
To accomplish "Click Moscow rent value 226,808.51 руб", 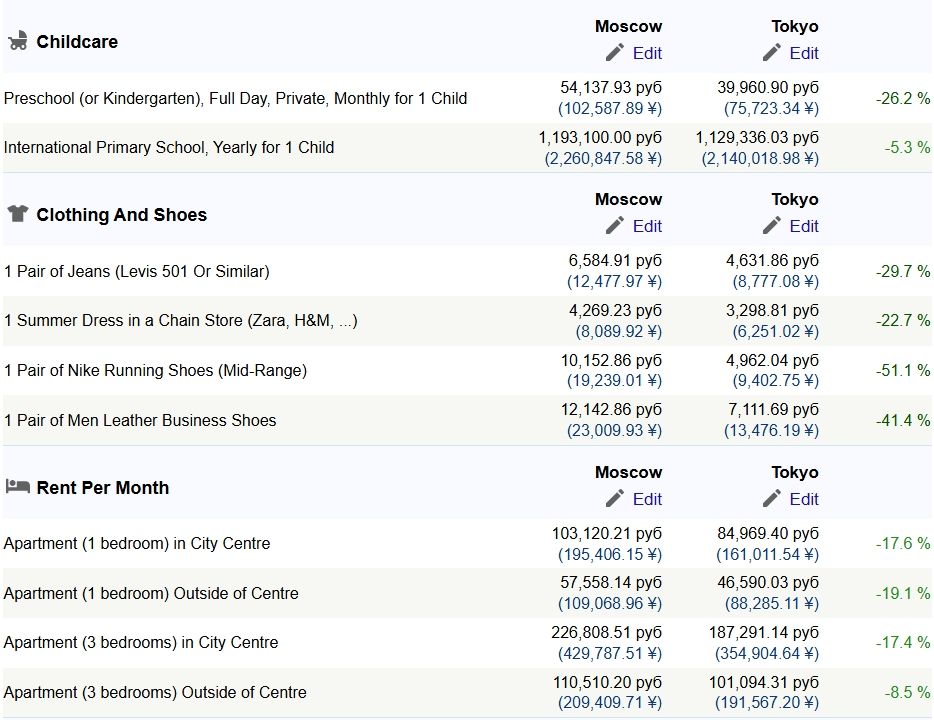I will pyautogui.click(x=606, y=632).
